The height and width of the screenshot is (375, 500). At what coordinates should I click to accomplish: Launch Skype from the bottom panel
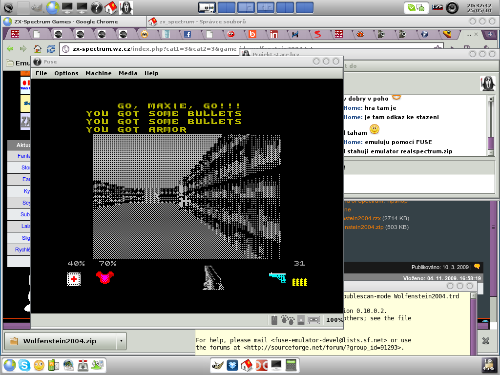click(24, 365)
